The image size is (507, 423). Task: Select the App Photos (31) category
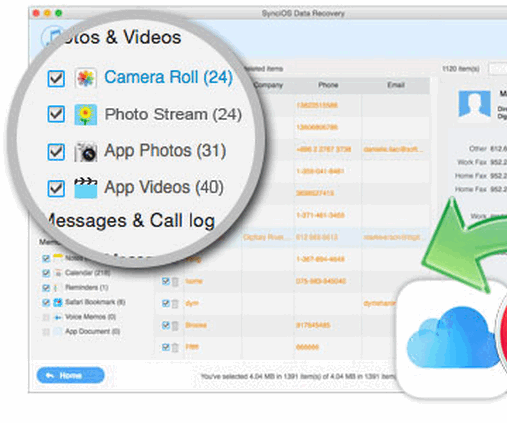coord(165,151)
